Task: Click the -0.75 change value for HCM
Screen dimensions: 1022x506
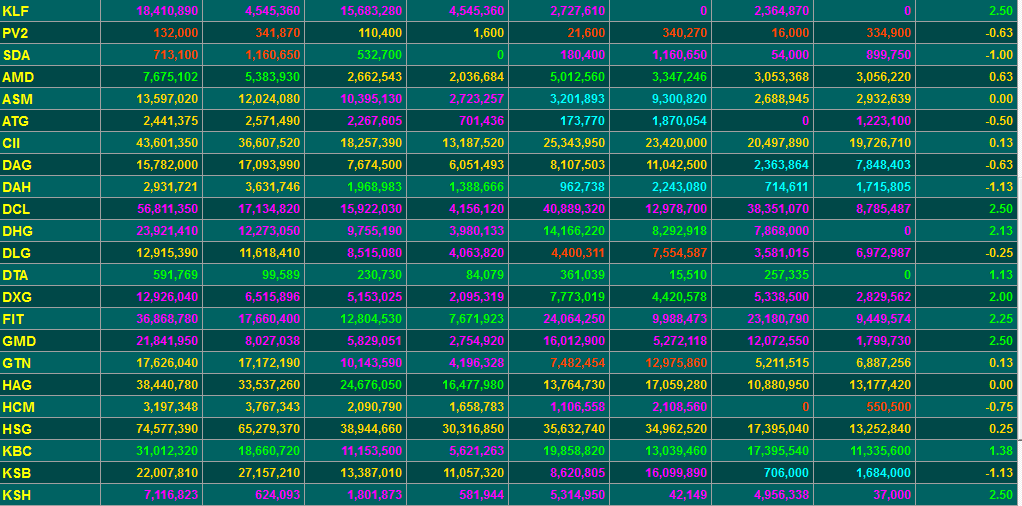Action: point(999,408)
